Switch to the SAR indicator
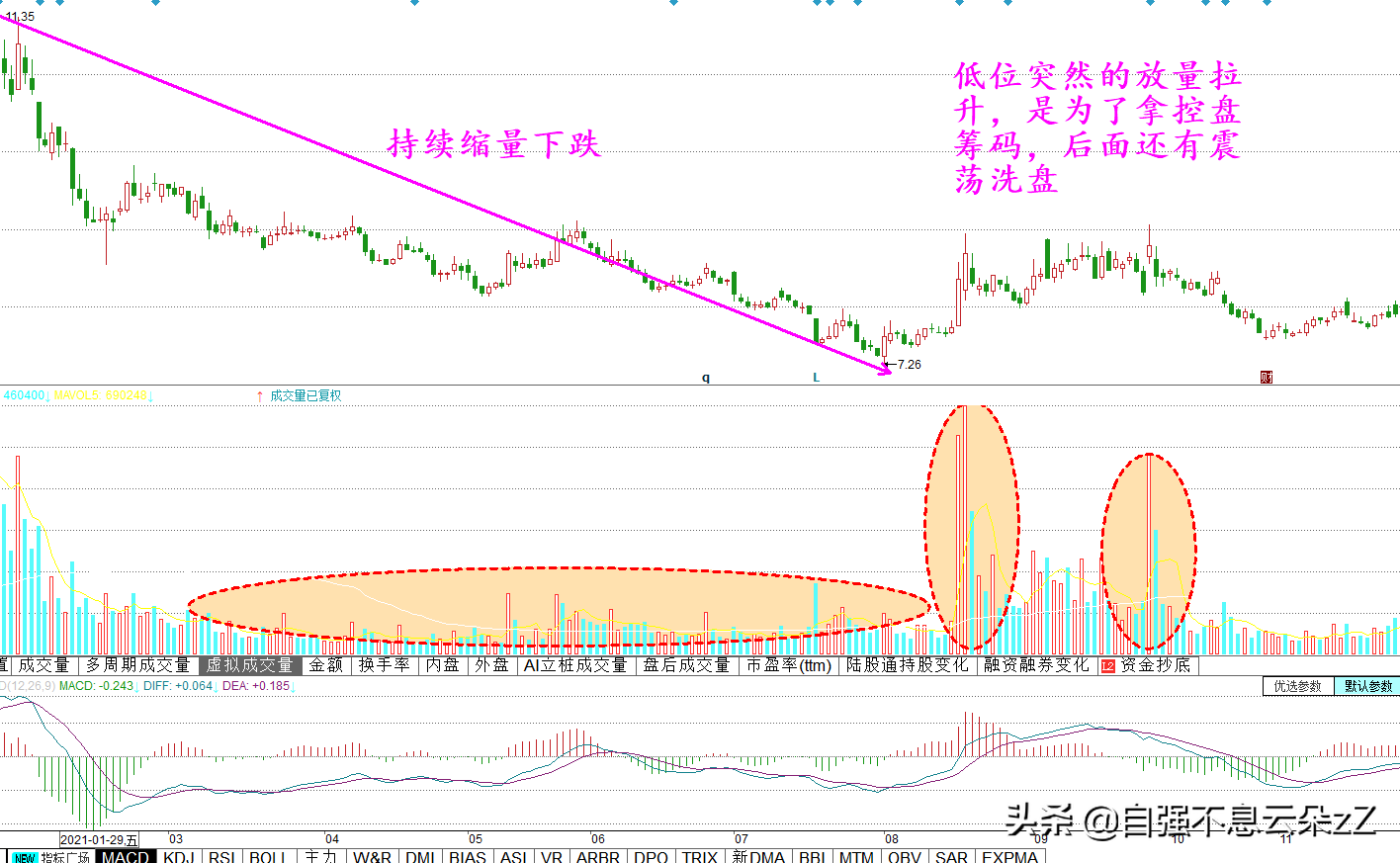Viewport: 1400px width, 863px height. 951,857
